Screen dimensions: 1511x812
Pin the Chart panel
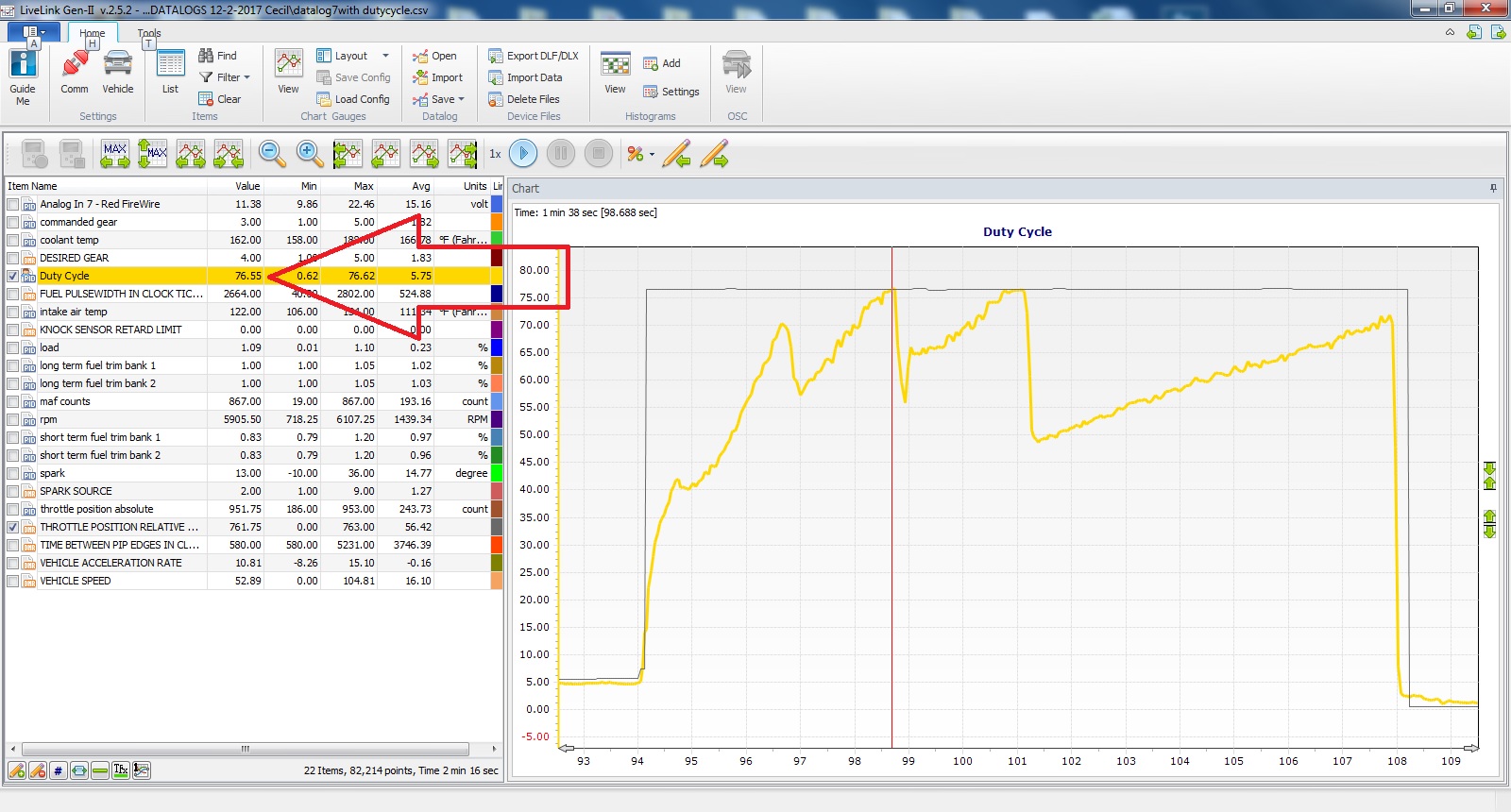pos(1493,188)
